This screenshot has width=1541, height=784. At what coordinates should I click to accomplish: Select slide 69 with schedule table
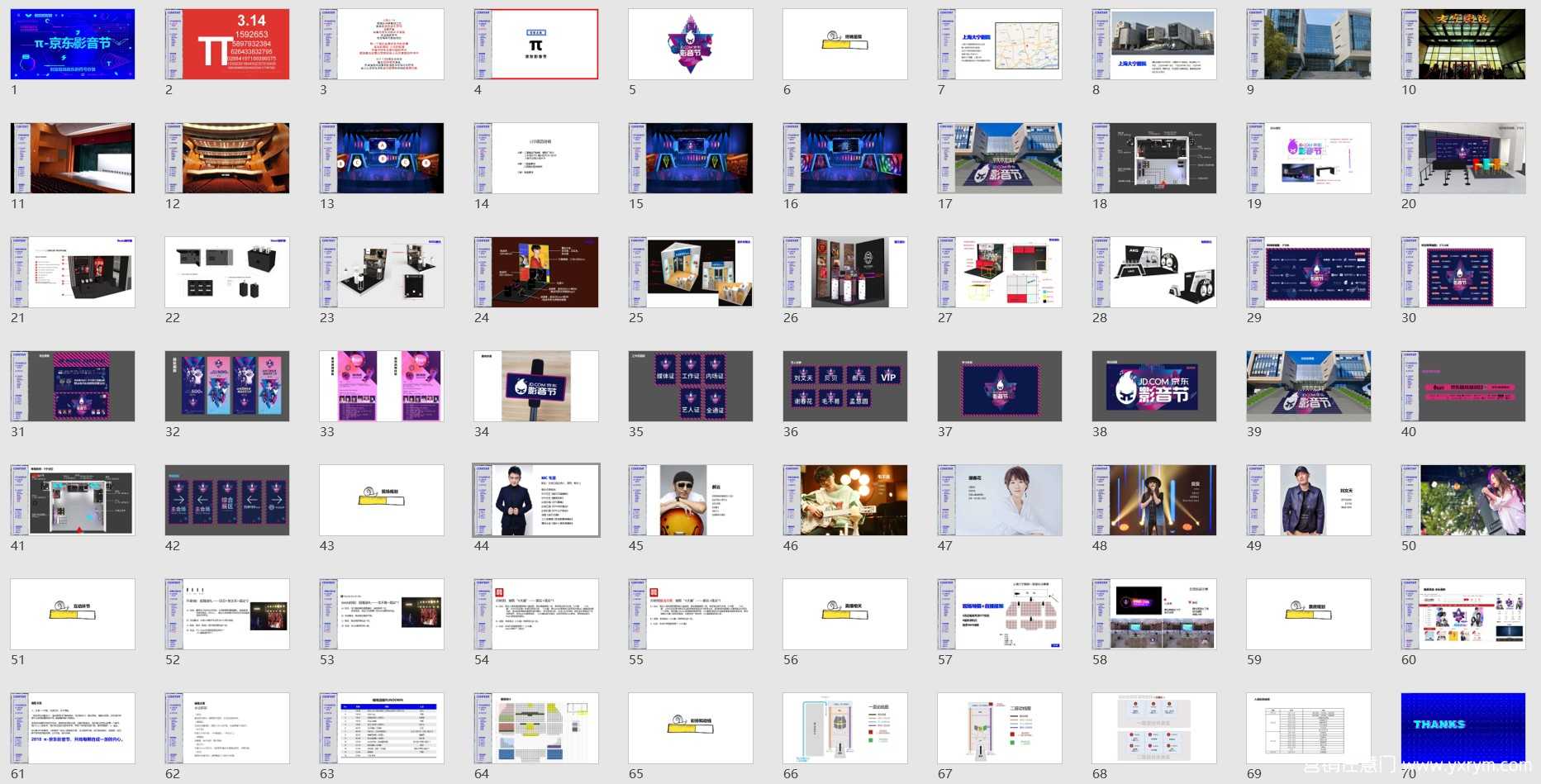(1309, 729)
